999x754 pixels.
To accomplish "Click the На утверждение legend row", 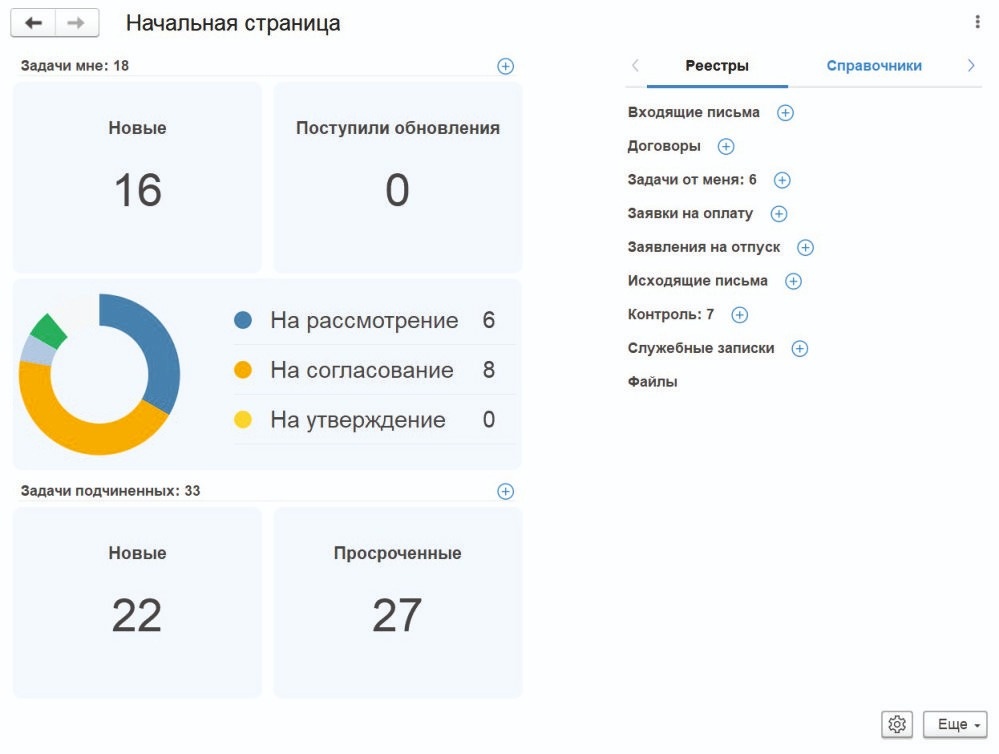I will 375,419.
